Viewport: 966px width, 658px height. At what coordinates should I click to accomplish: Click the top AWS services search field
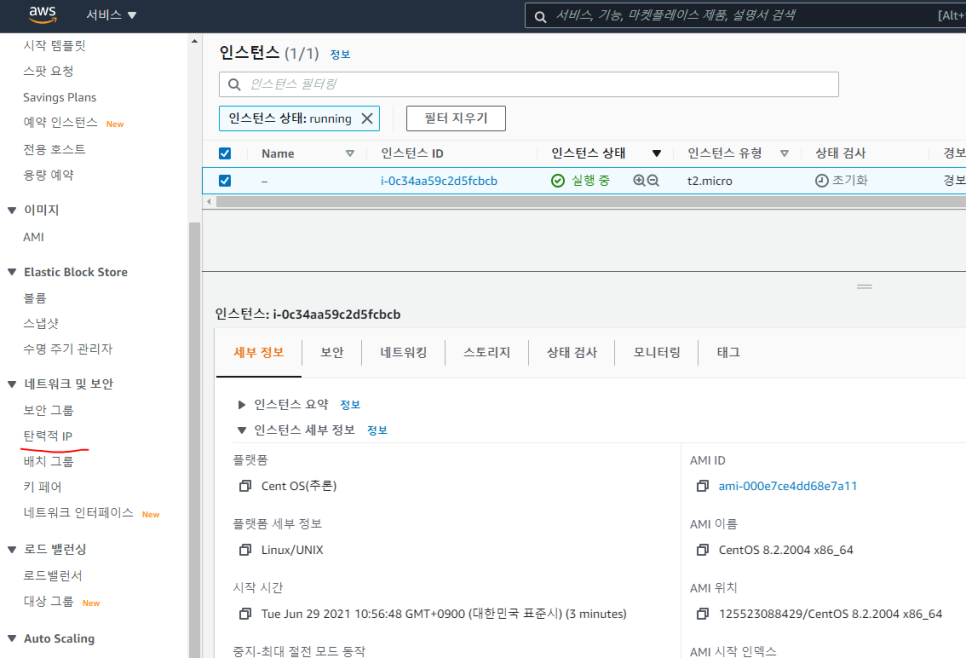[745, 15]
